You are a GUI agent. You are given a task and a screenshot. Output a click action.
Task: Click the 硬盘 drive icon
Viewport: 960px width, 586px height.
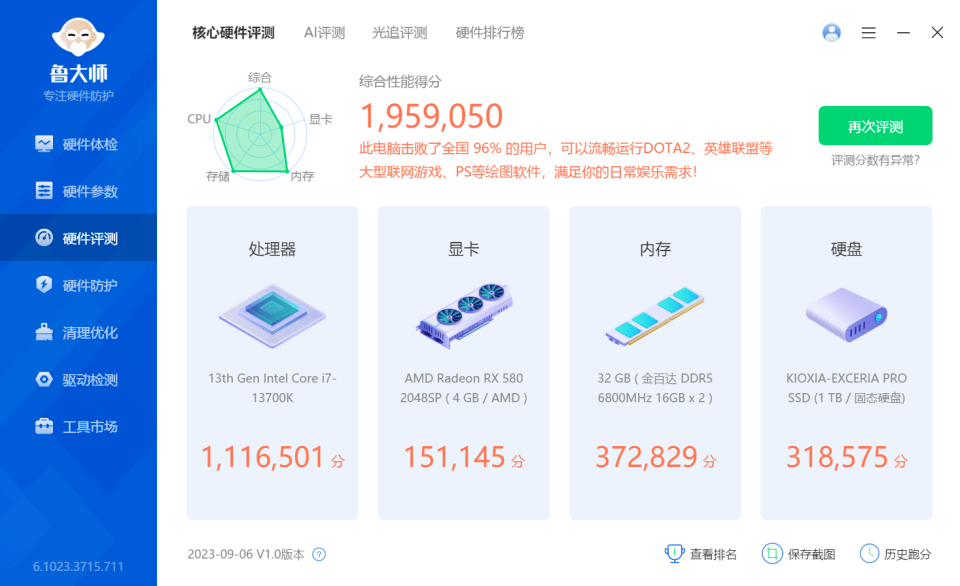pyautogui.click(x=846, y=315)
